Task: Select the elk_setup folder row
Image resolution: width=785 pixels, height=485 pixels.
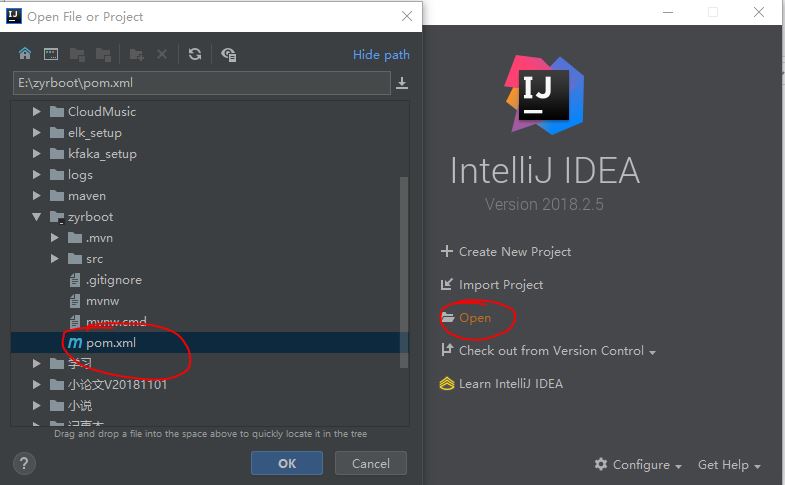Action: coord(210,132)
